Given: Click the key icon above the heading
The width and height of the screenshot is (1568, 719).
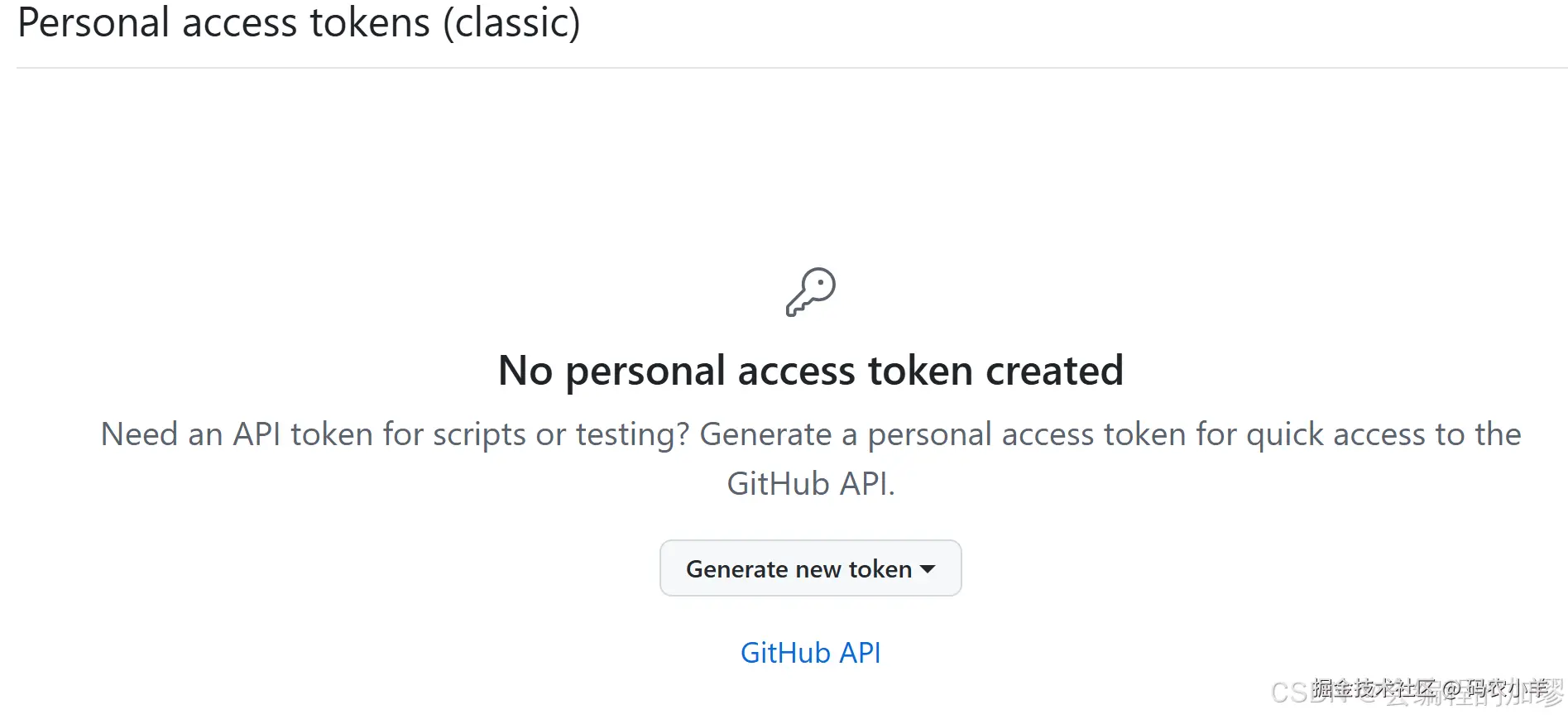Looking at the screenshot, I should (810, 292).
